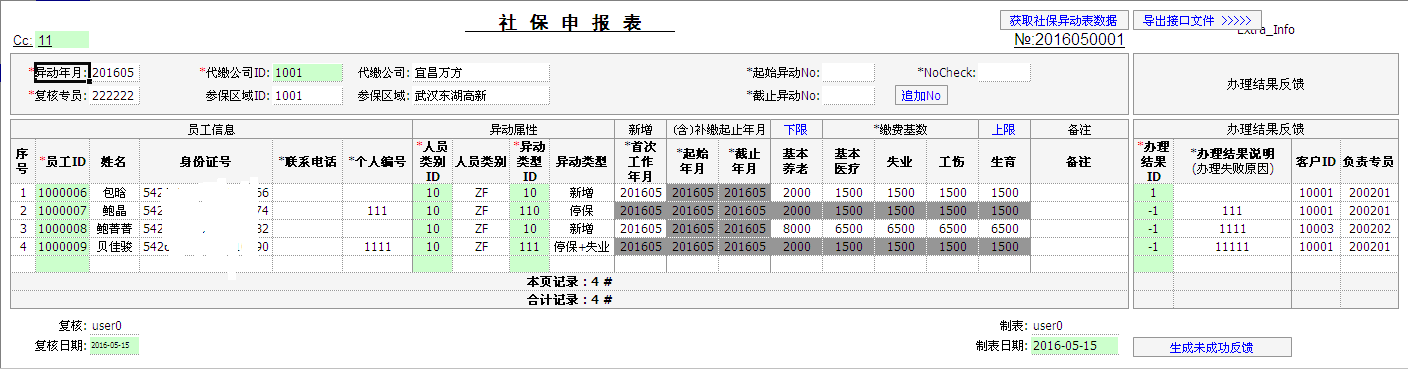The height and width of the screenshot is (369, 1408).
Task: Click the 停保 change type cell for 鲍晶
Action: click(x=581, y=211)
